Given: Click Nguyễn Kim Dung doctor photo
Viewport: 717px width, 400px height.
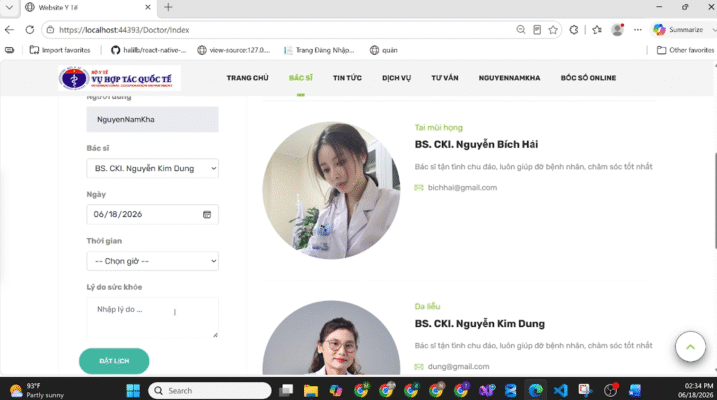Looking at the screenshot, I should [331, 338].
